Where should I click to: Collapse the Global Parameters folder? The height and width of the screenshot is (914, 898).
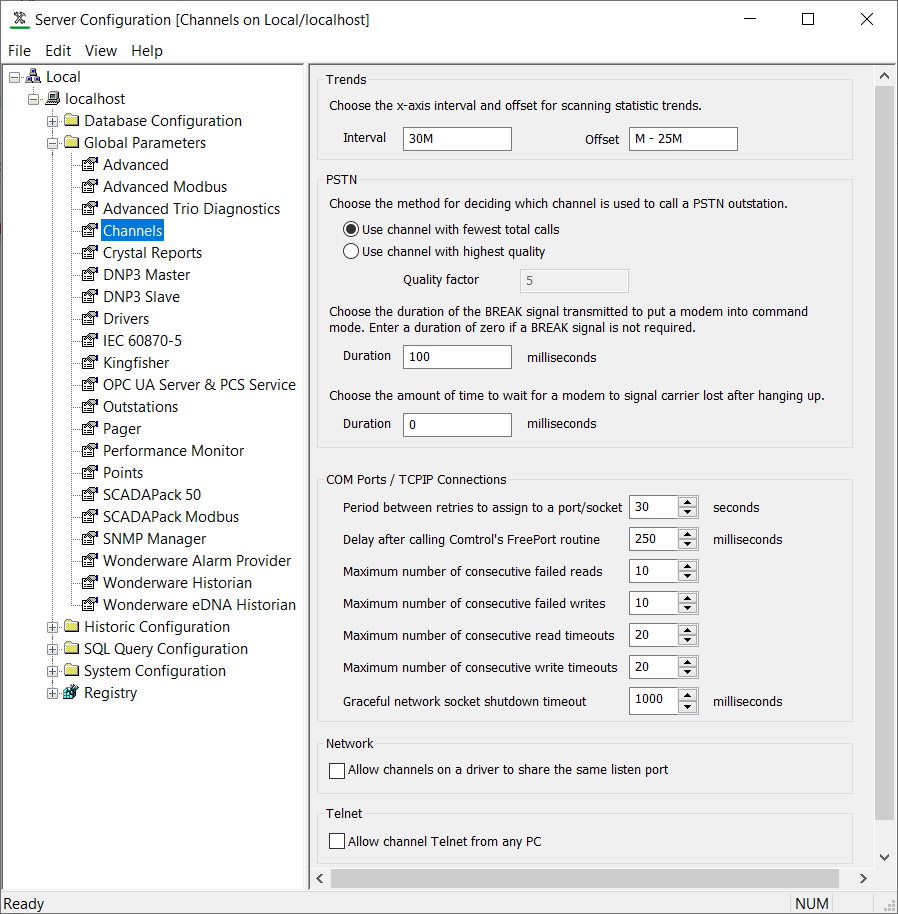pos(51,142)
